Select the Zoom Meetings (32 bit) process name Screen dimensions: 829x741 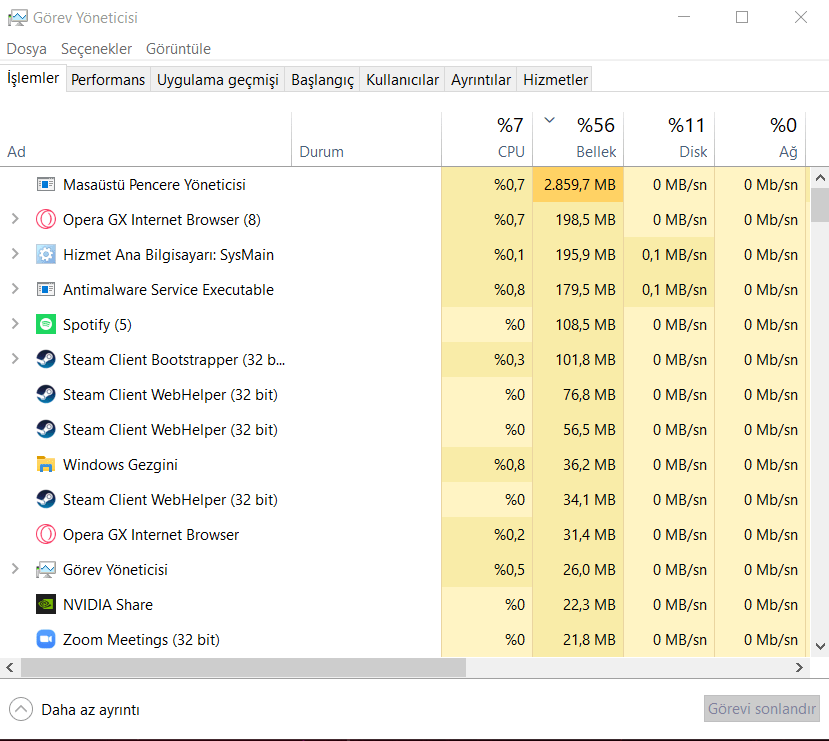pos(141,640)
